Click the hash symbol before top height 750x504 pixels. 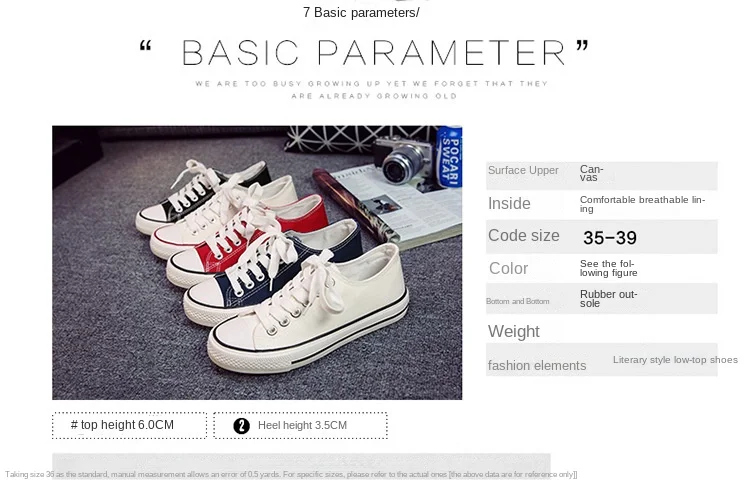click(x=74, y=424)
